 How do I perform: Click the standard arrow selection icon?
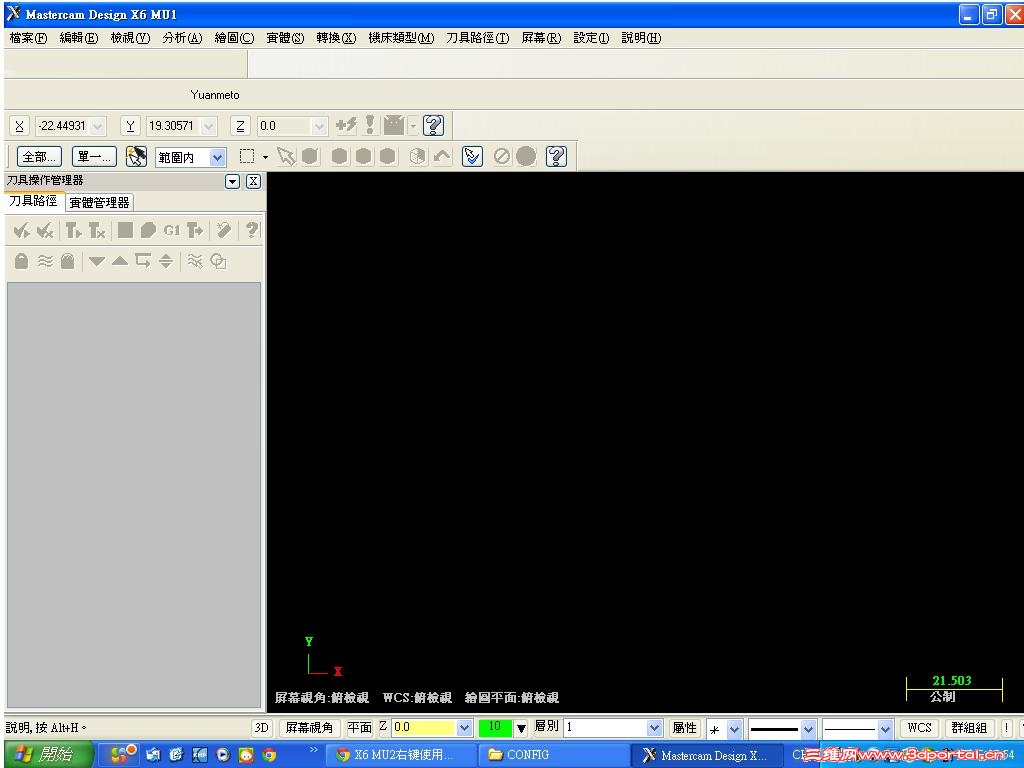coord(285,156)
